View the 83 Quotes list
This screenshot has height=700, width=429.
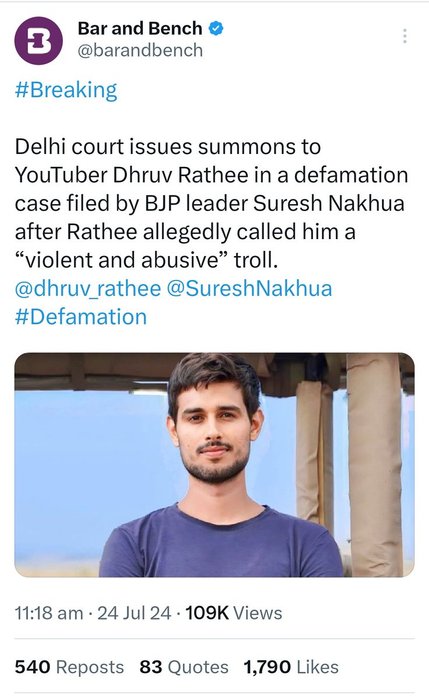pyautogui.click(x=184, y=667)
